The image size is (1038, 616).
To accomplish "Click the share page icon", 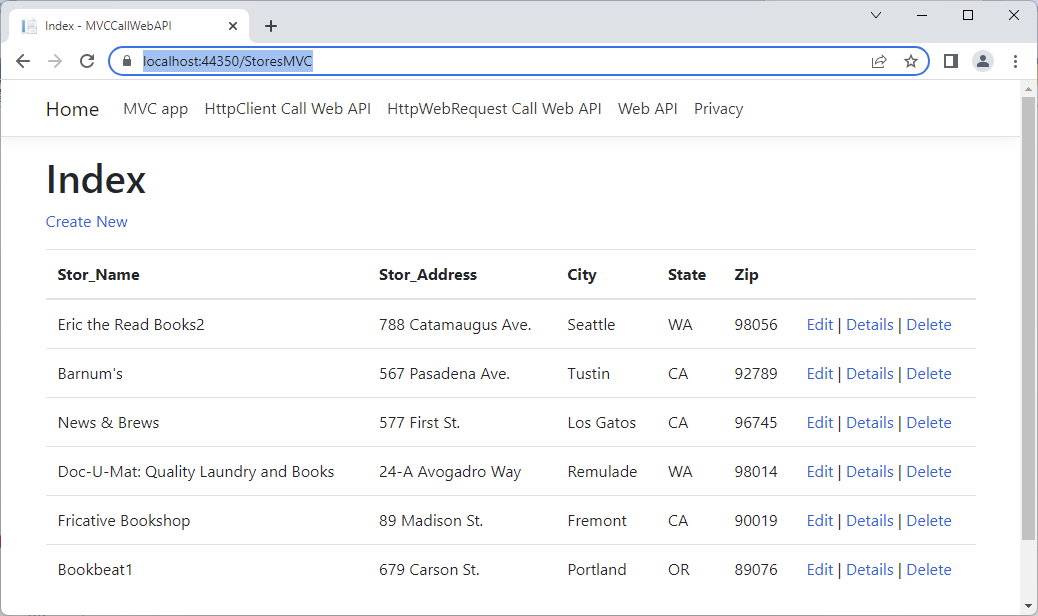I will click(x=879, y=61).
